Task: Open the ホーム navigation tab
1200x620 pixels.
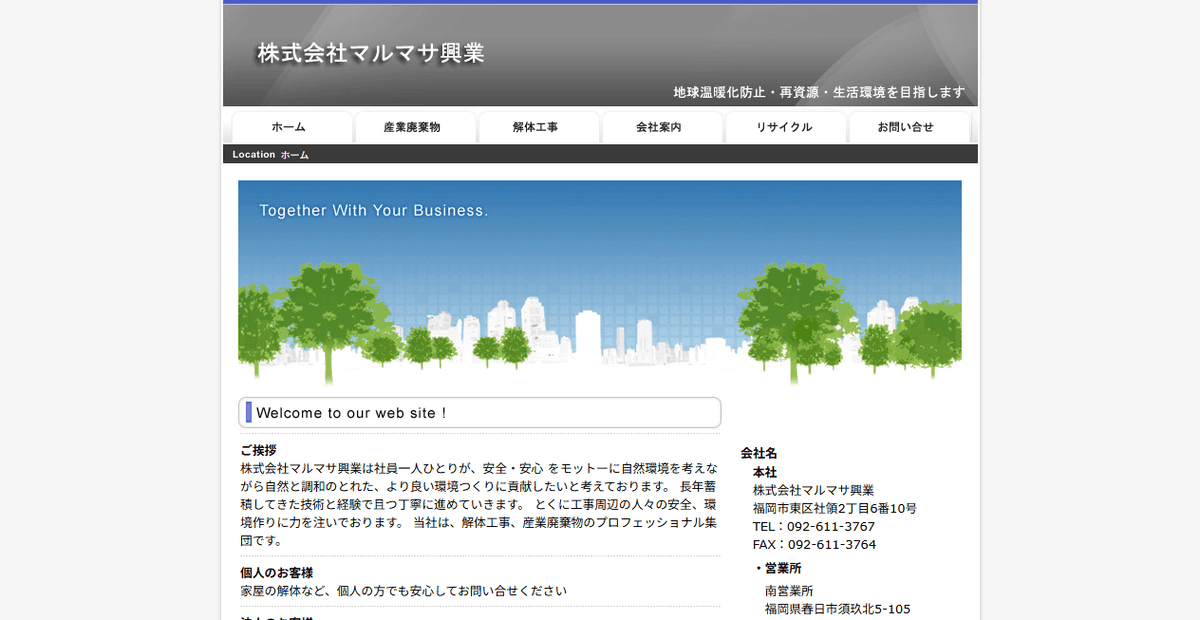Action: tap(291, 126)
